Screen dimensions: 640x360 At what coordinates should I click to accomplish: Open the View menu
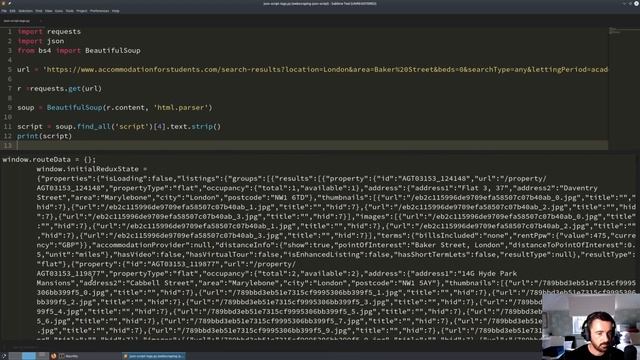[49, 11]
